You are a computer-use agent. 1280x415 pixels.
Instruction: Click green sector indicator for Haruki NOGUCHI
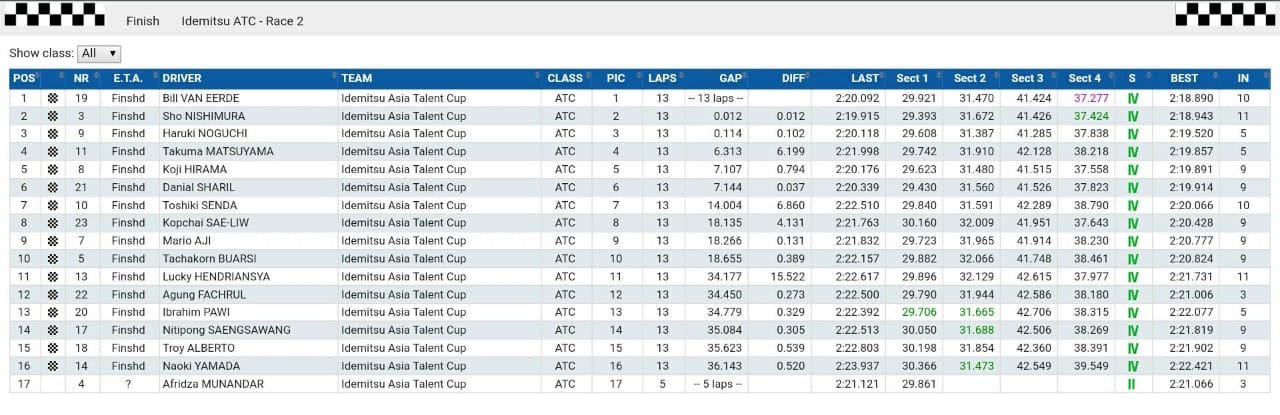pos(1133,134)
